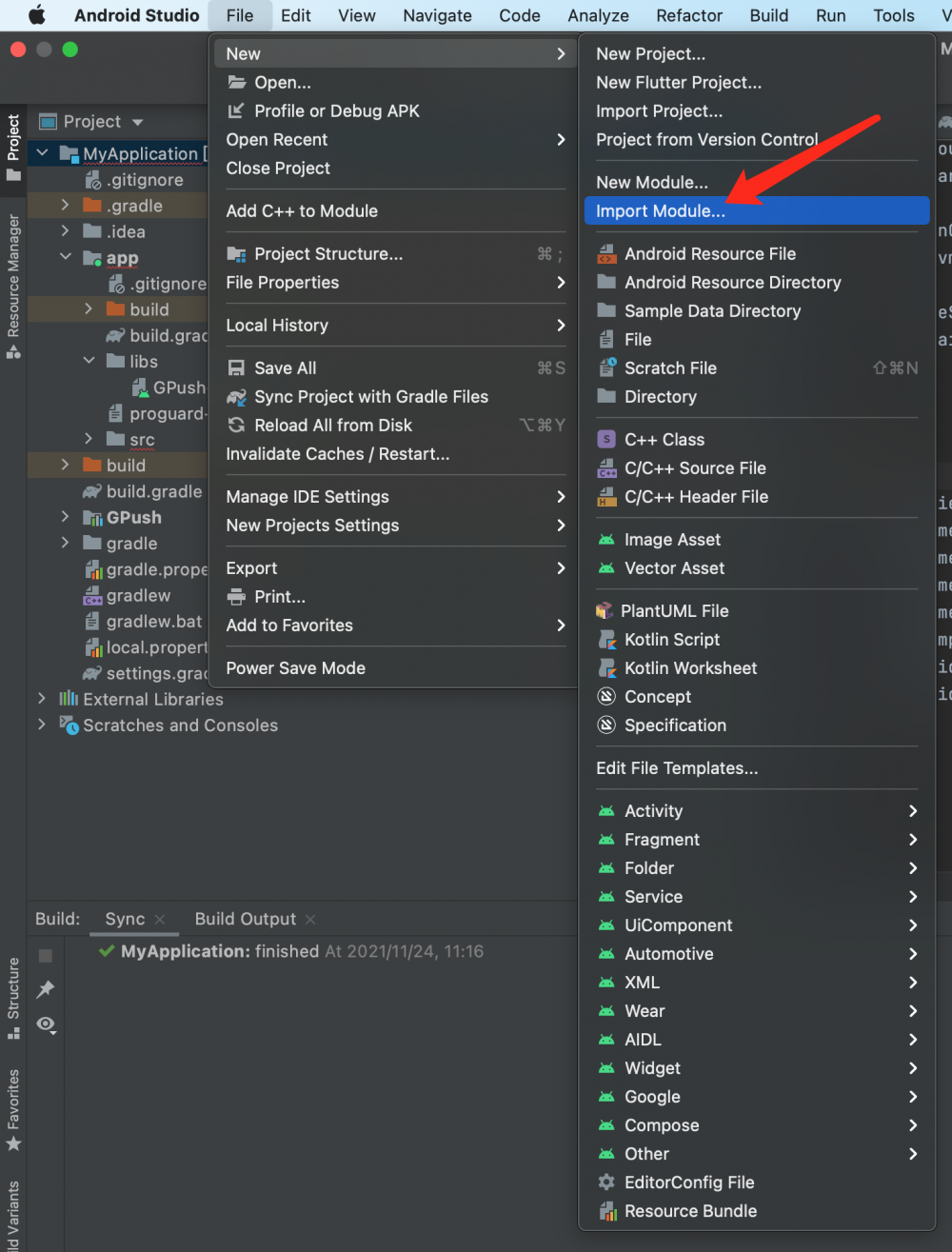Toggle the eye view icon in Build panel

pyautogui.click(x=46, y=1024)
